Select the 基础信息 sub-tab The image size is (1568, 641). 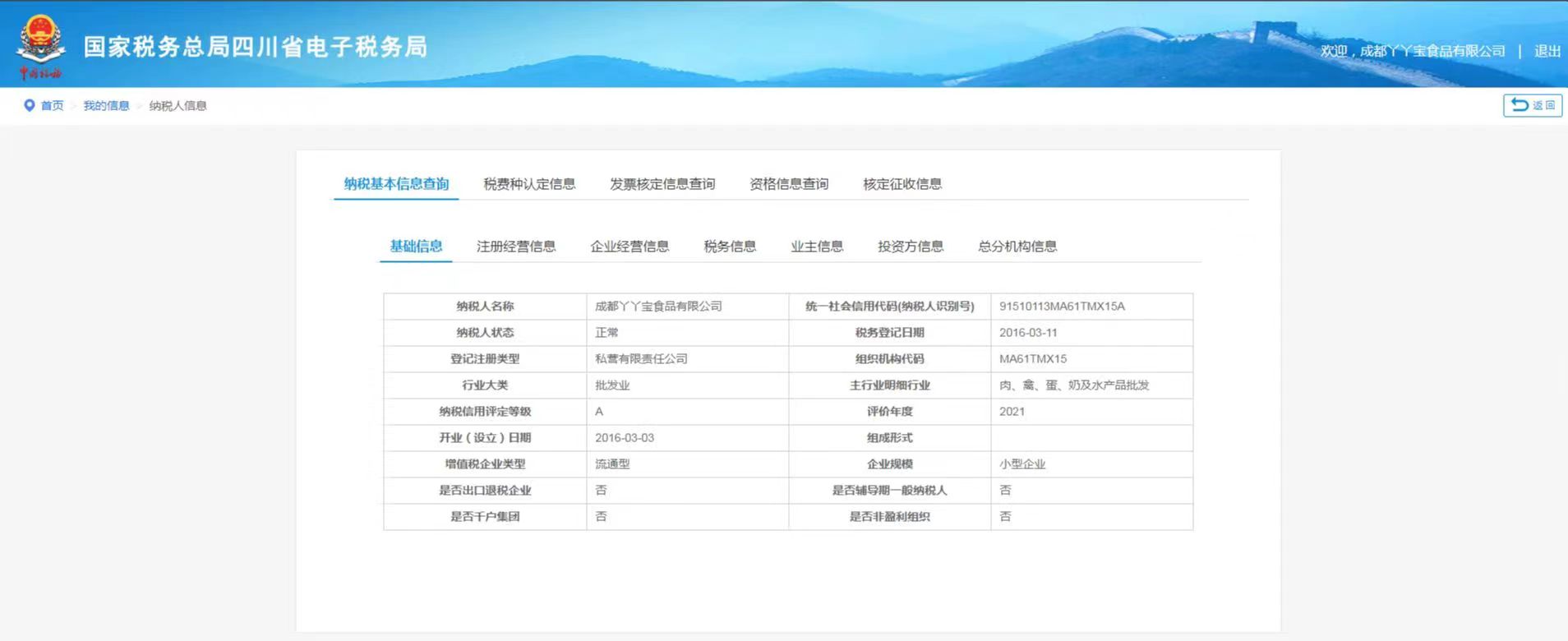[x=416, y=247]
